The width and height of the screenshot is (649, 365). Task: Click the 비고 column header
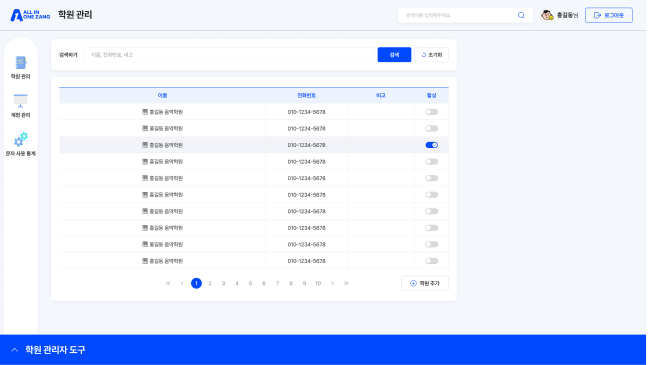click(381, 96)
